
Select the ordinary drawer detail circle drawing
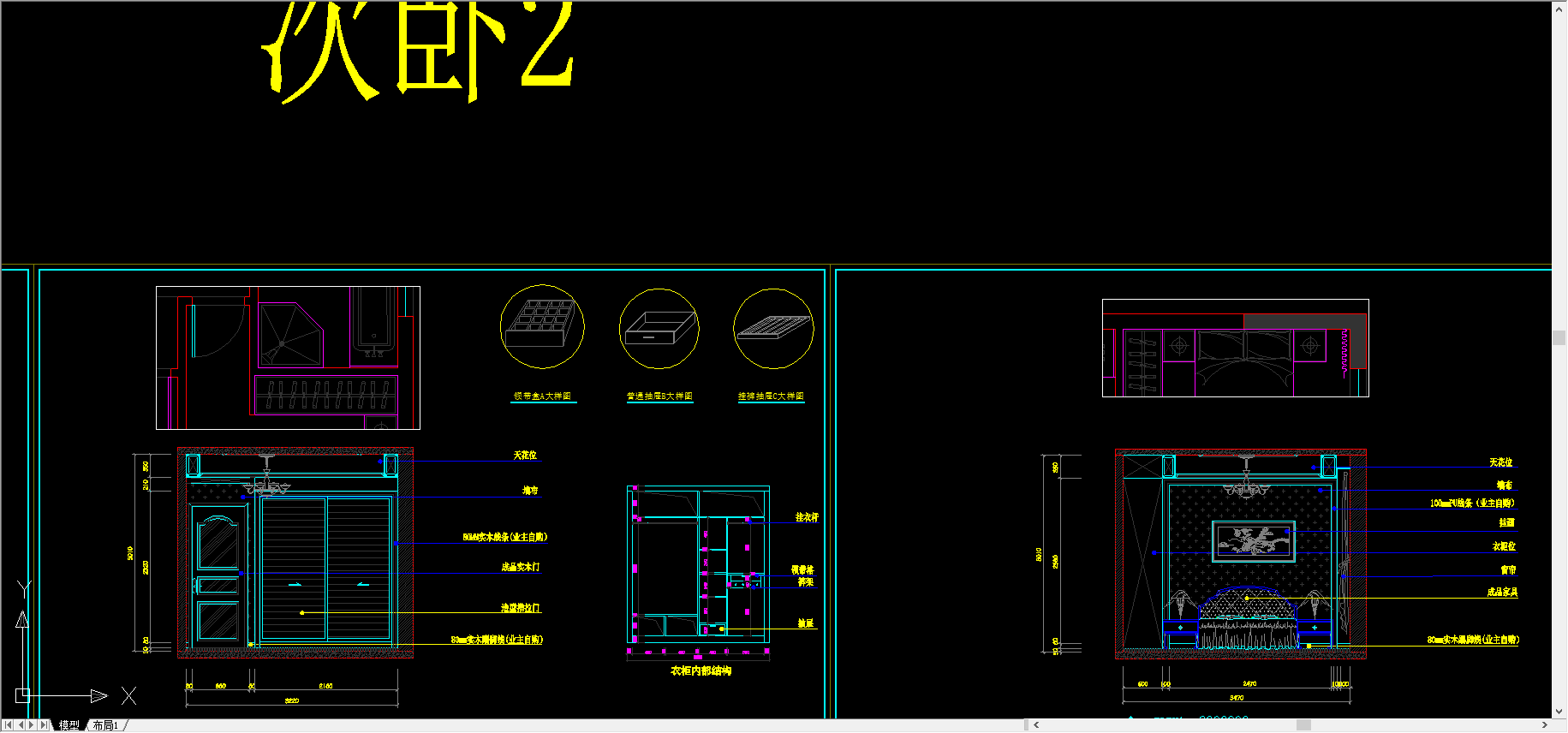(x=659, y=329)
